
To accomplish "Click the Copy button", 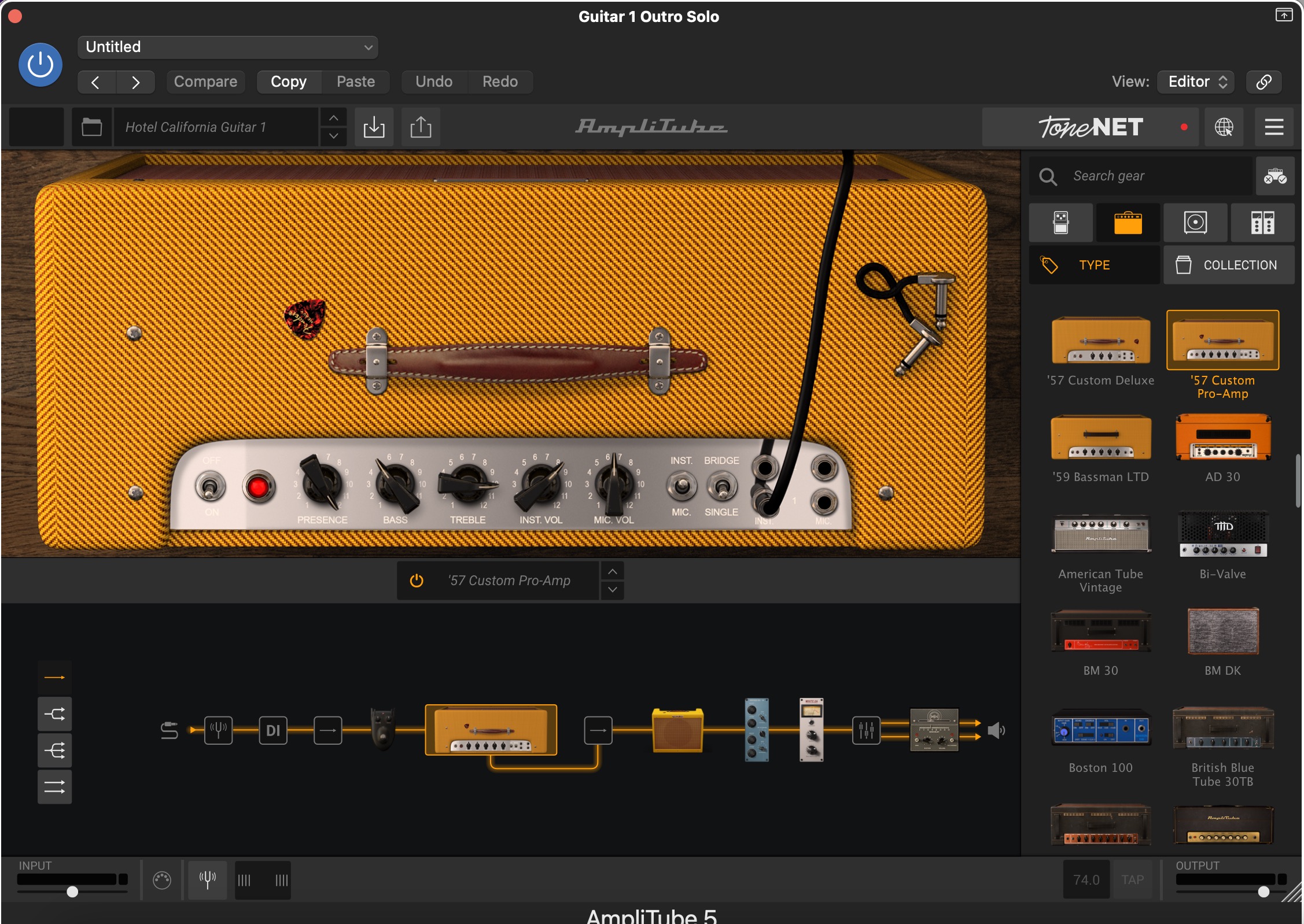I will point(289,82).
